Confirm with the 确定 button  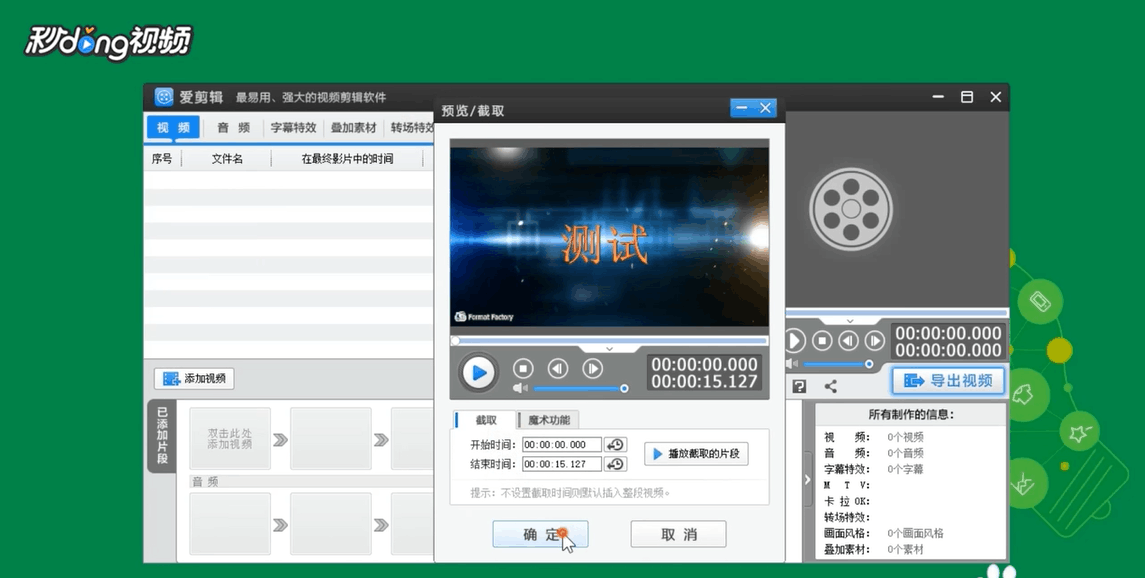point(540,534)
